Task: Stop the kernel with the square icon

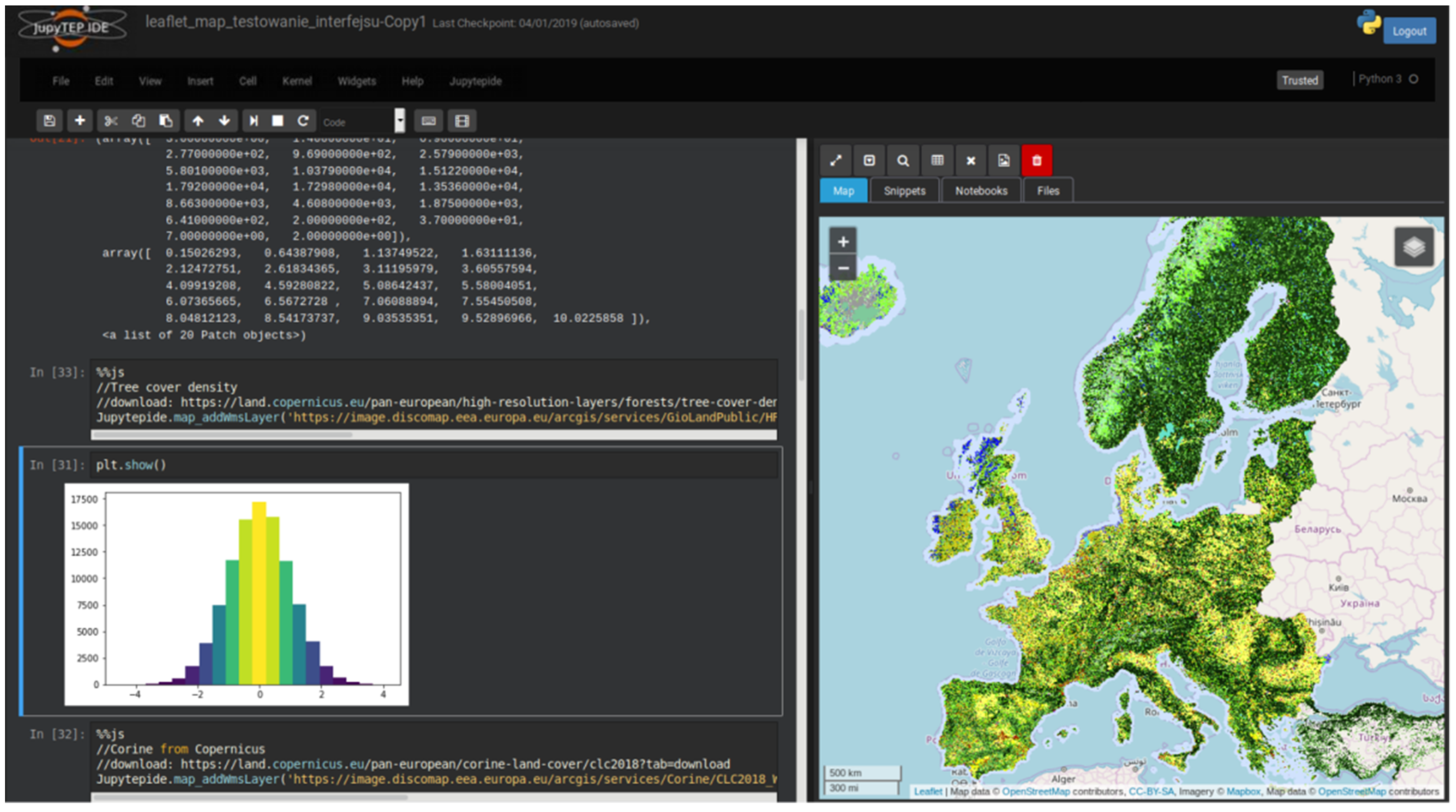Action: point(277,121)
